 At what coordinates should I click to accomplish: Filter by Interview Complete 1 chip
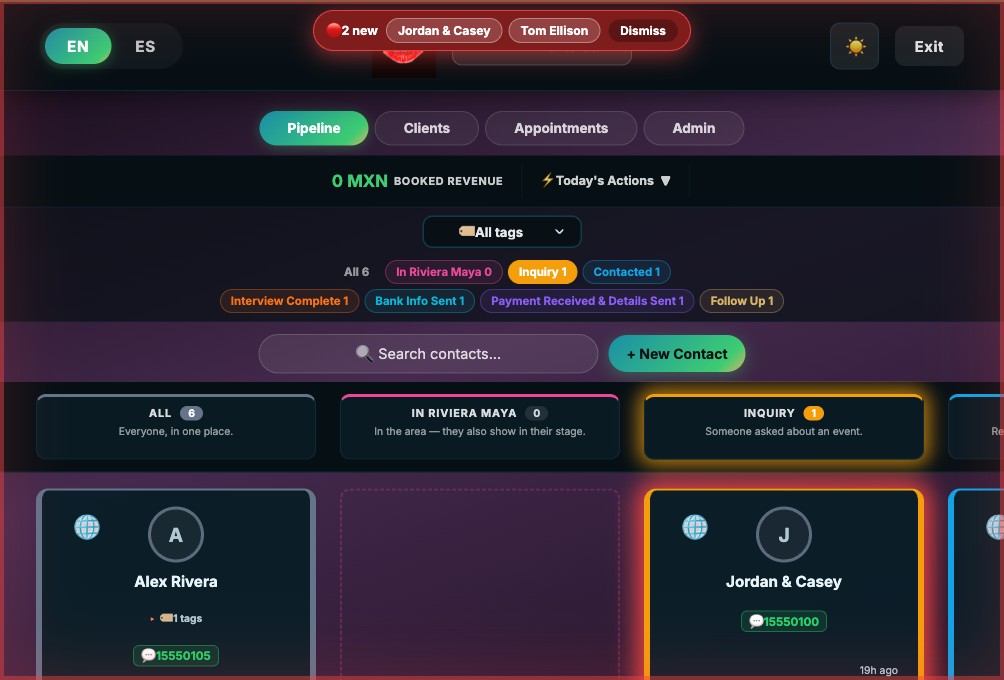click(x=289, y=301)
